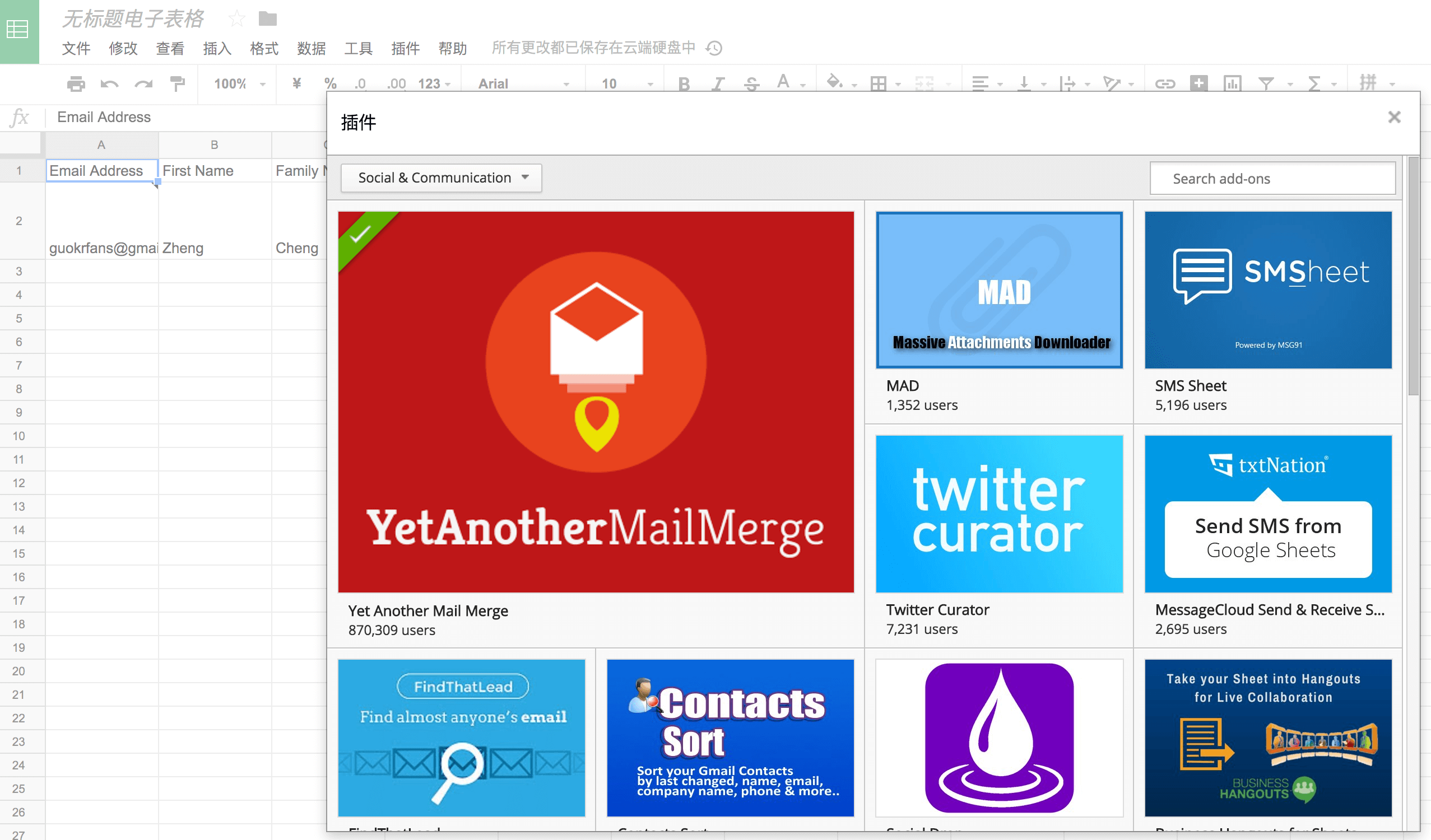Click the text rotation icon
This screenshot has width=1431, height=840.
pyautogui.click(x=1111, y=84)
